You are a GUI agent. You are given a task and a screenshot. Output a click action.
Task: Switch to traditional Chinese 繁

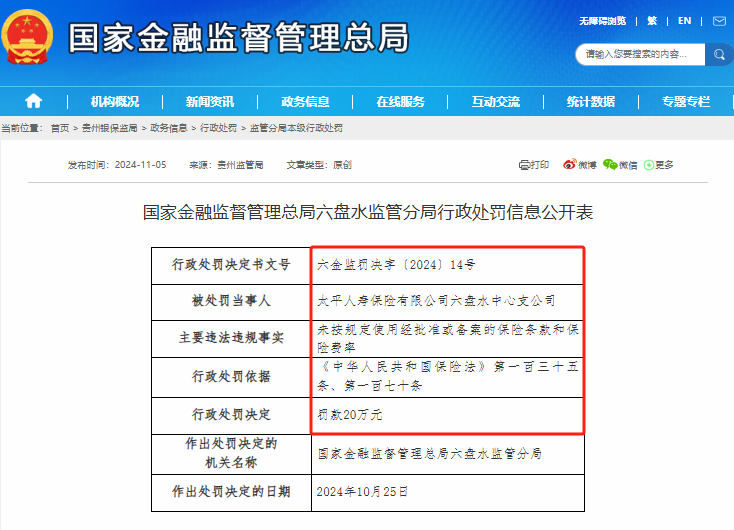click(652, 21)
